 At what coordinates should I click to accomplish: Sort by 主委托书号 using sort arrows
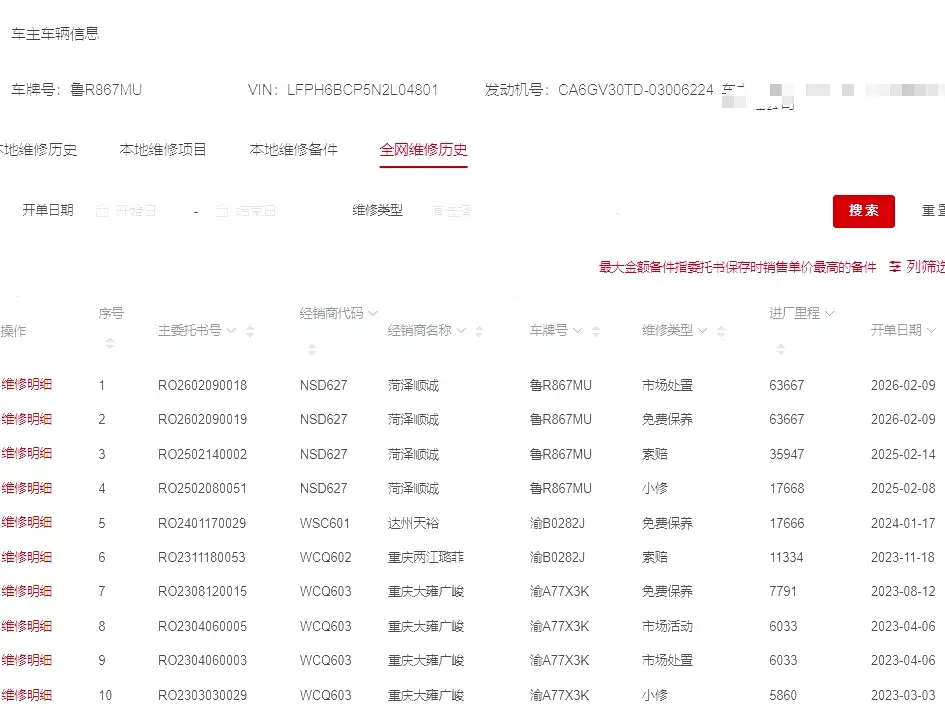(x=250, y=331)
